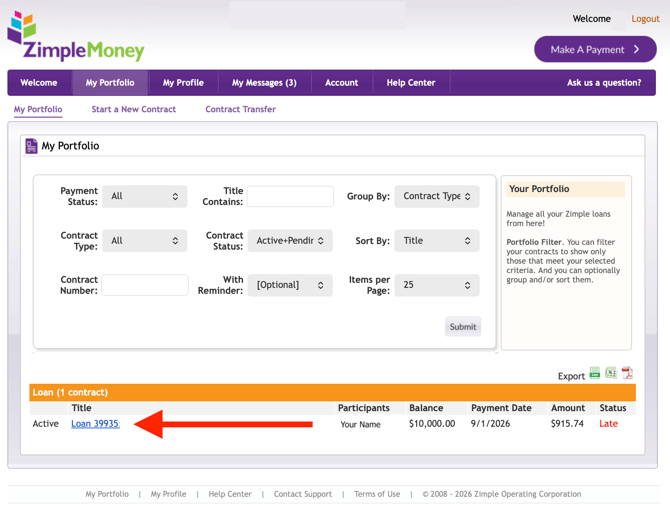Click the Make A Payment button
The height and width of the screenshot is (514, 670).
coord(595,49)
